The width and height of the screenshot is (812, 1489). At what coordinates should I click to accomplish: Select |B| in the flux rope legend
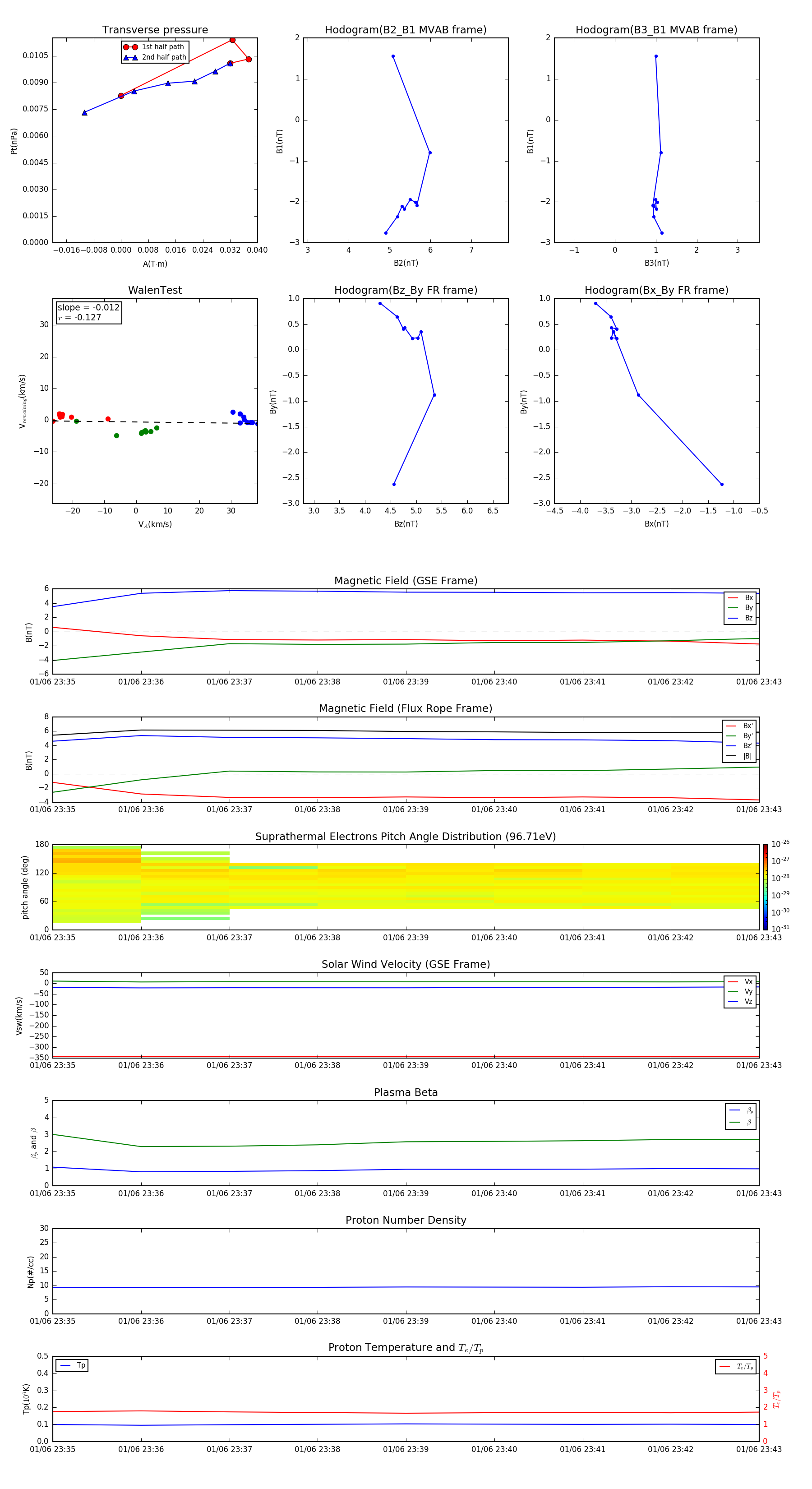(739, 756)
